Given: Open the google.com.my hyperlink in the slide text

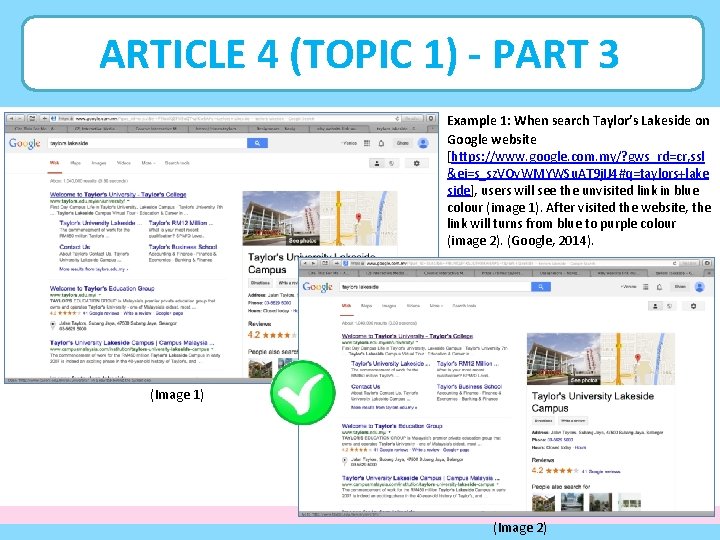Looking at the screenshot, I should click(578, 174).
